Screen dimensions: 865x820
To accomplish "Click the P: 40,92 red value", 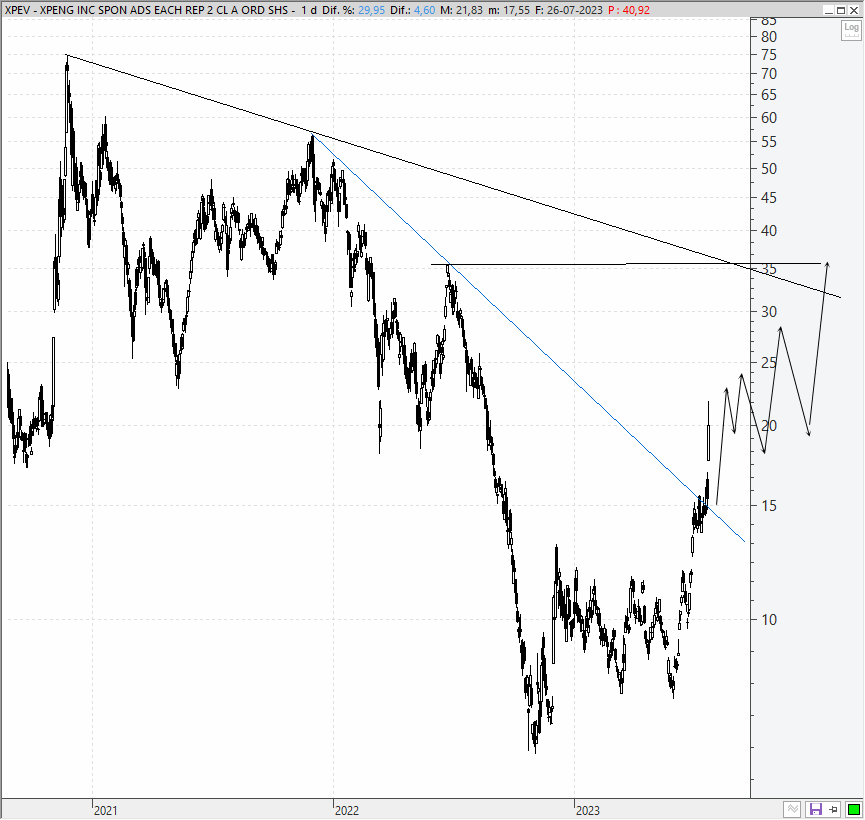I will (x=629, y=10).
